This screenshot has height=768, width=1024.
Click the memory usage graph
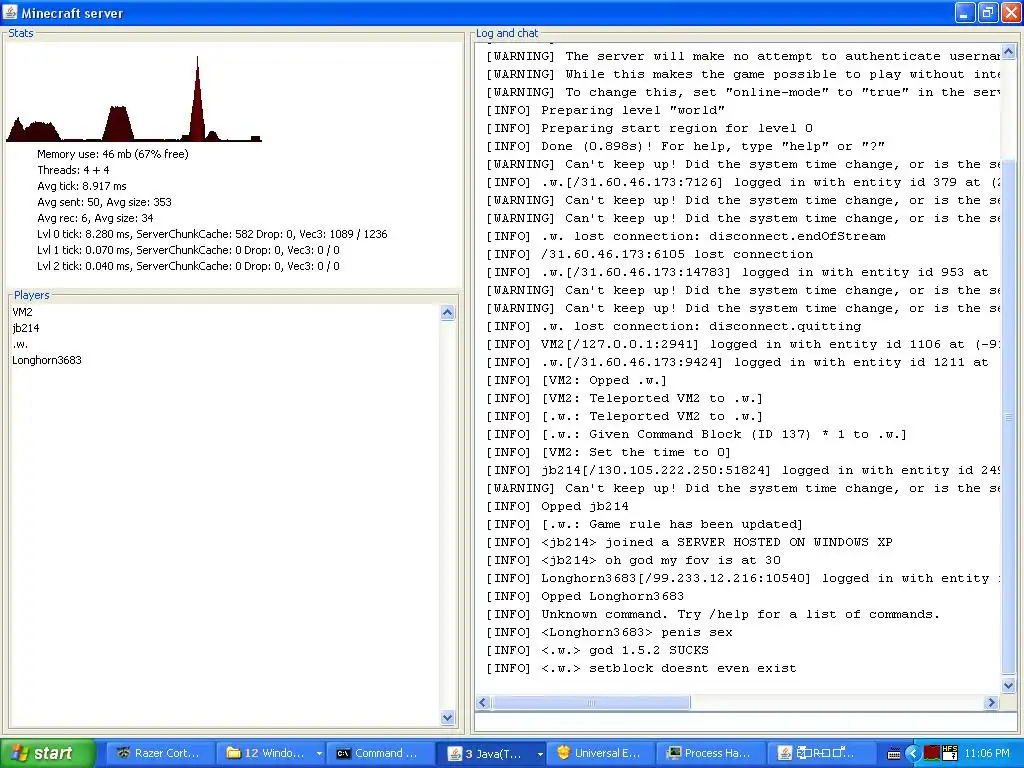134,98
